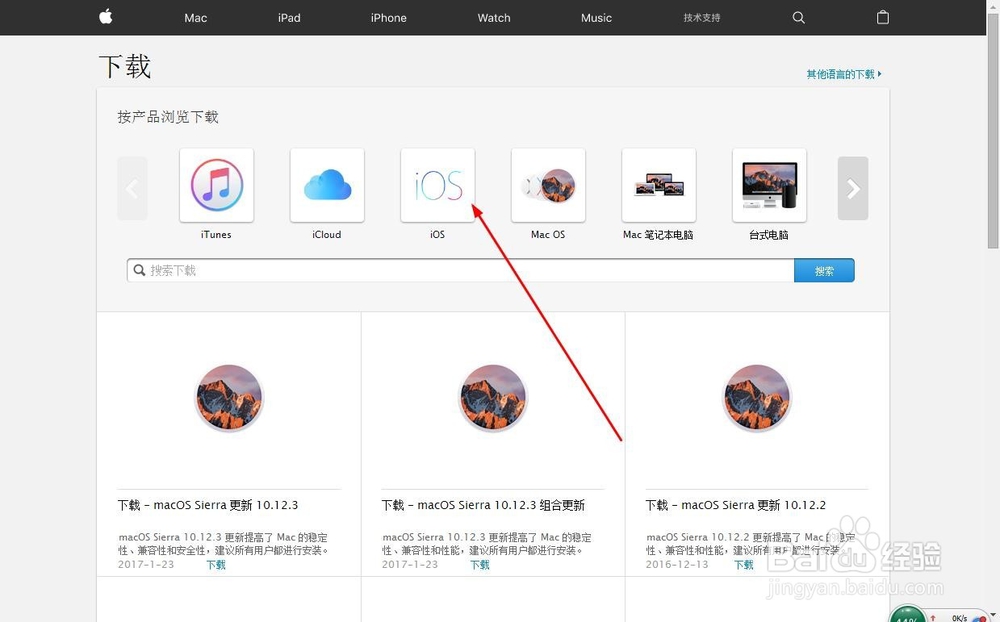
Task: Click the iCloud label text
Action: [x=327, y=235]
